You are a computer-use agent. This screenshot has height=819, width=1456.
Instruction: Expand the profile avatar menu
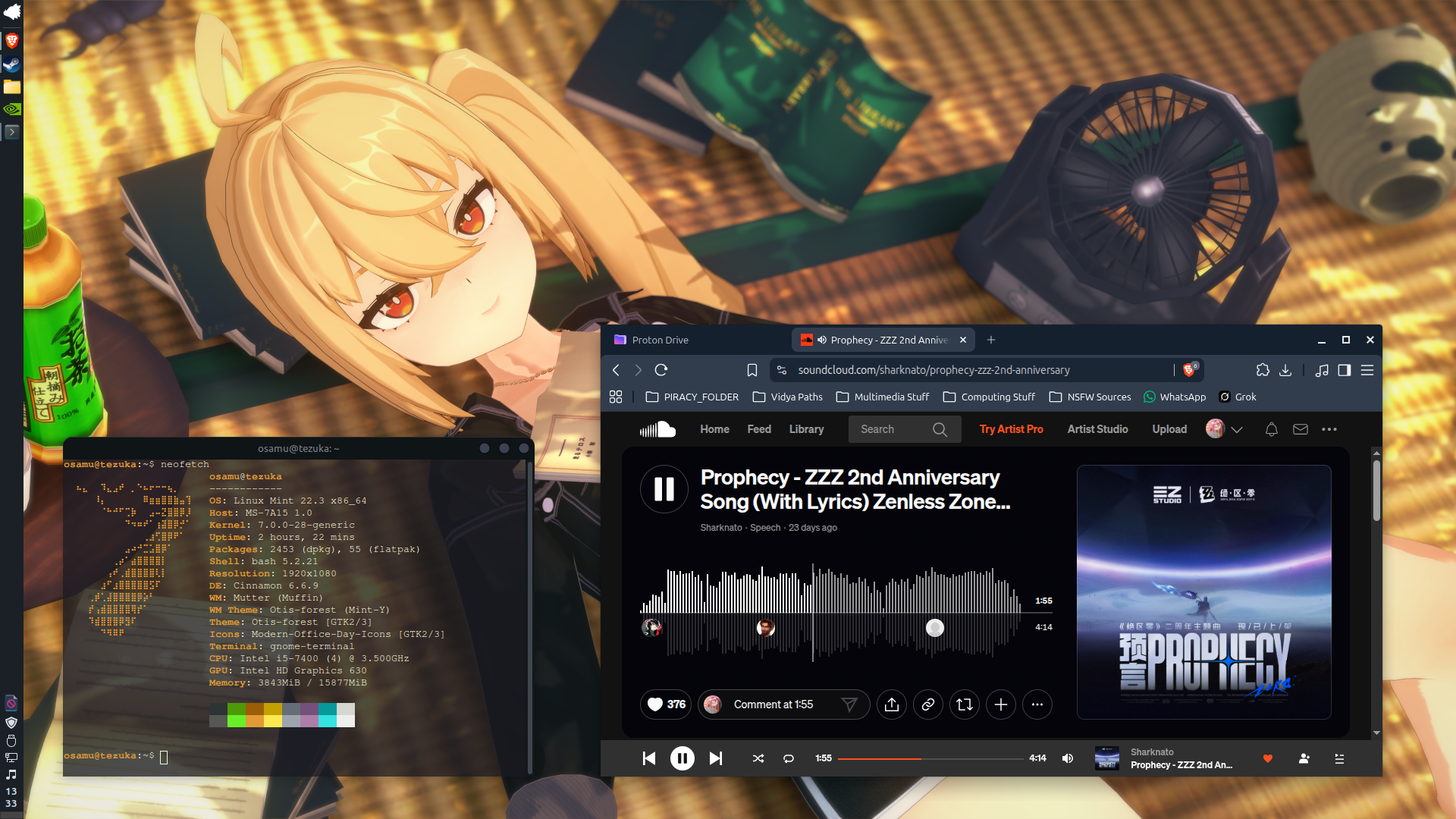point(1225,429)
